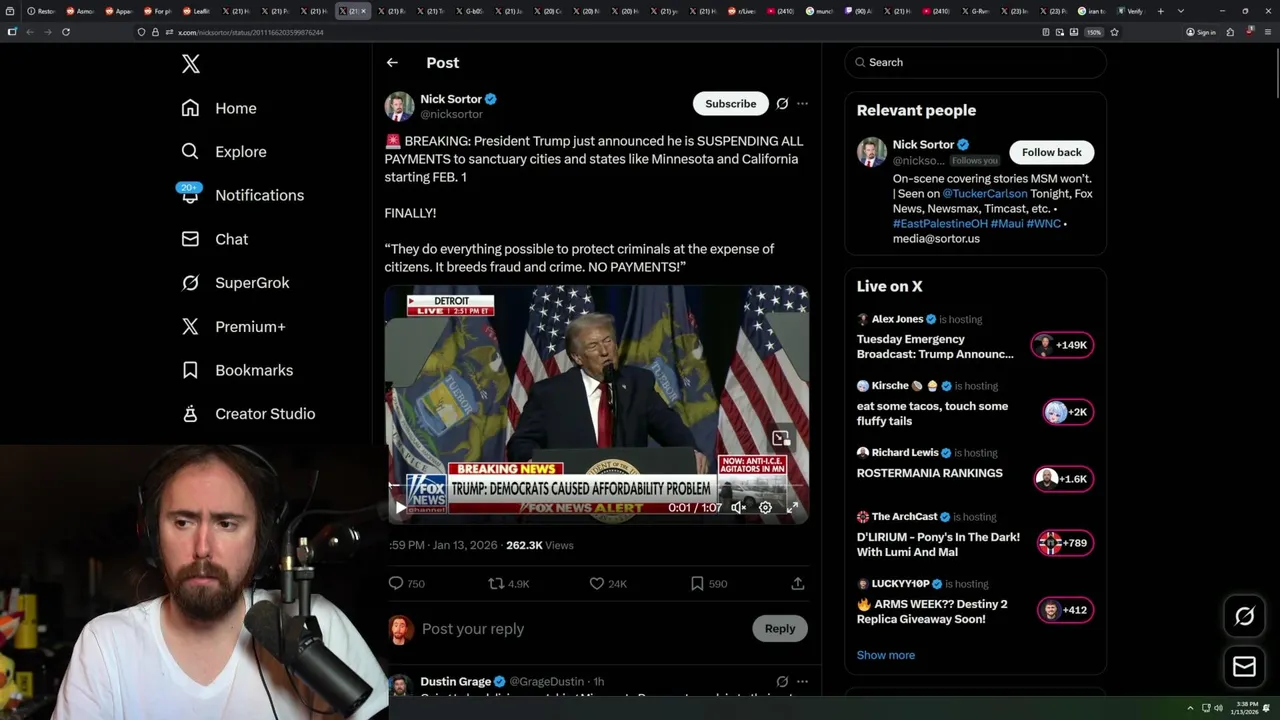
Task: Open the browser zoom level 150% indicator
Action: click(1094, 32)
